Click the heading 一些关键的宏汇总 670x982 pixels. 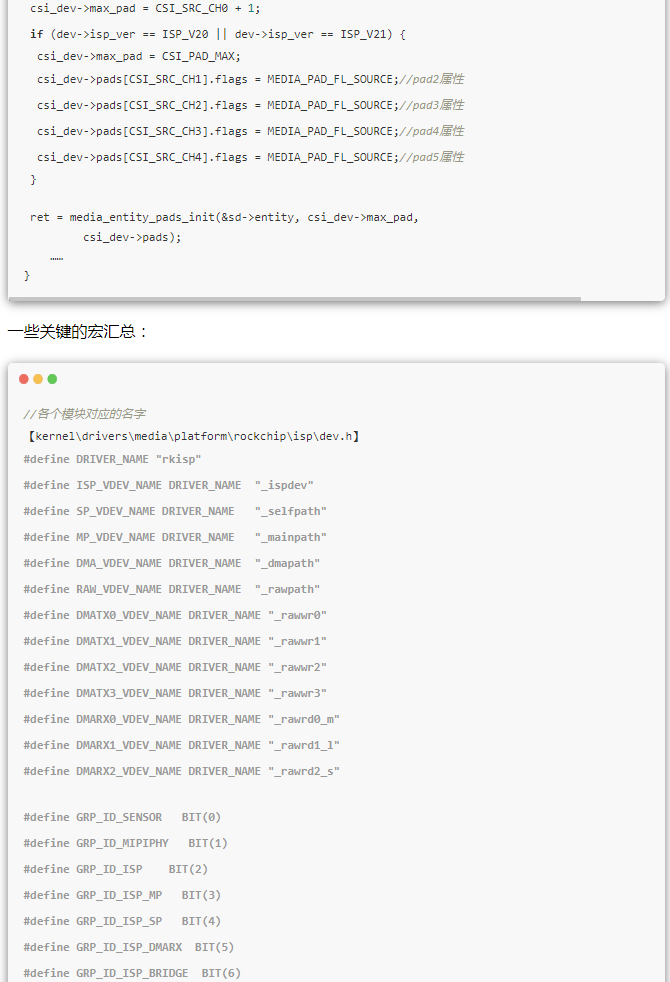(x=78, y=331)
